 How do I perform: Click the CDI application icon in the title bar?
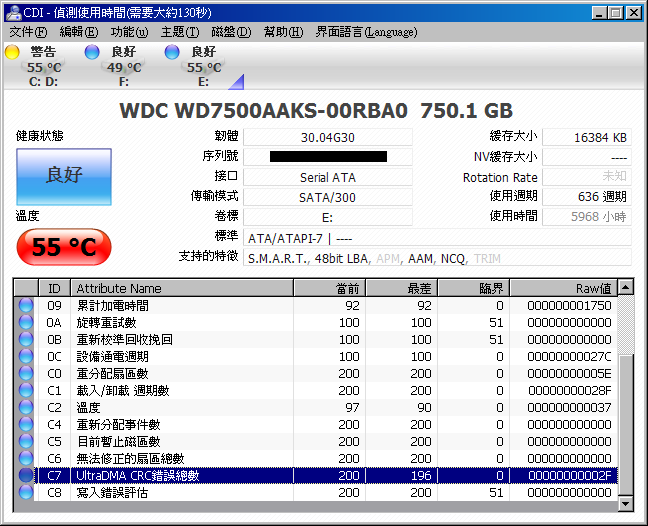[14, 12]
